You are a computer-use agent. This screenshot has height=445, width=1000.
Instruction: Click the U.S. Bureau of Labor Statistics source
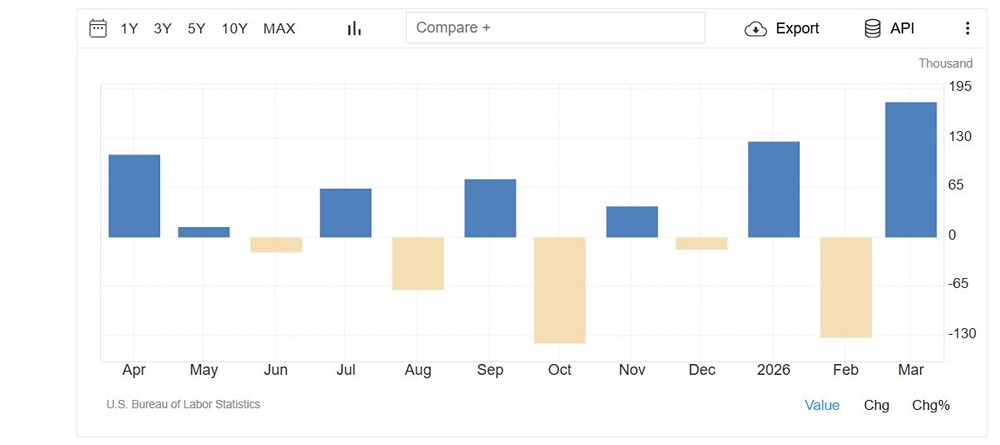[183, 404]
